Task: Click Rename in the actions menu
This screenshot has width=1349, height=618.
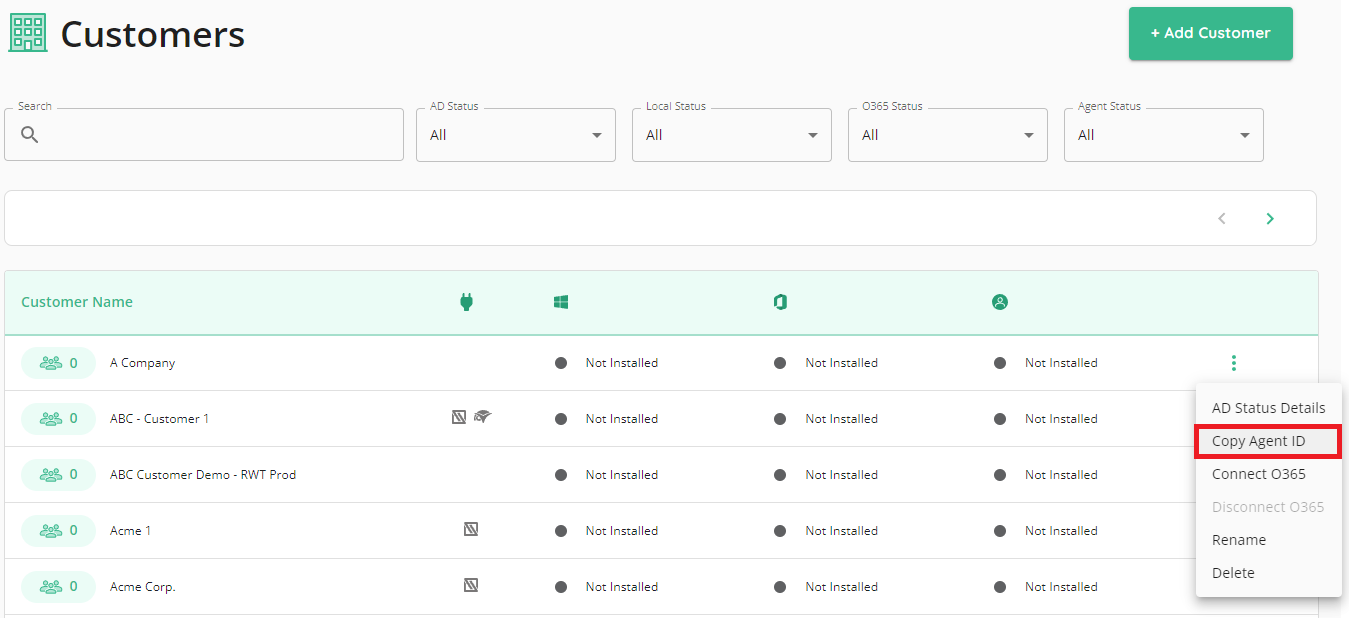Action: [1238, 539]
